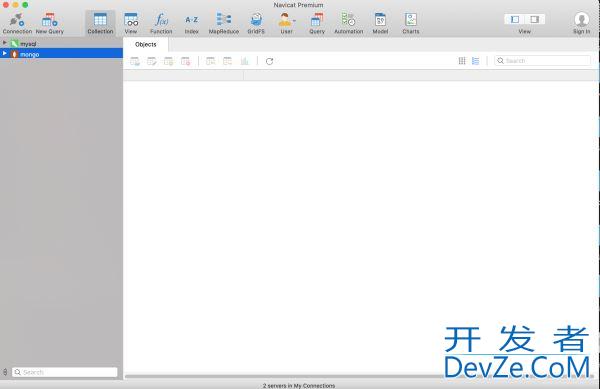
Task: Select the MapReduce toolbar icon
Action: point(223,23)
